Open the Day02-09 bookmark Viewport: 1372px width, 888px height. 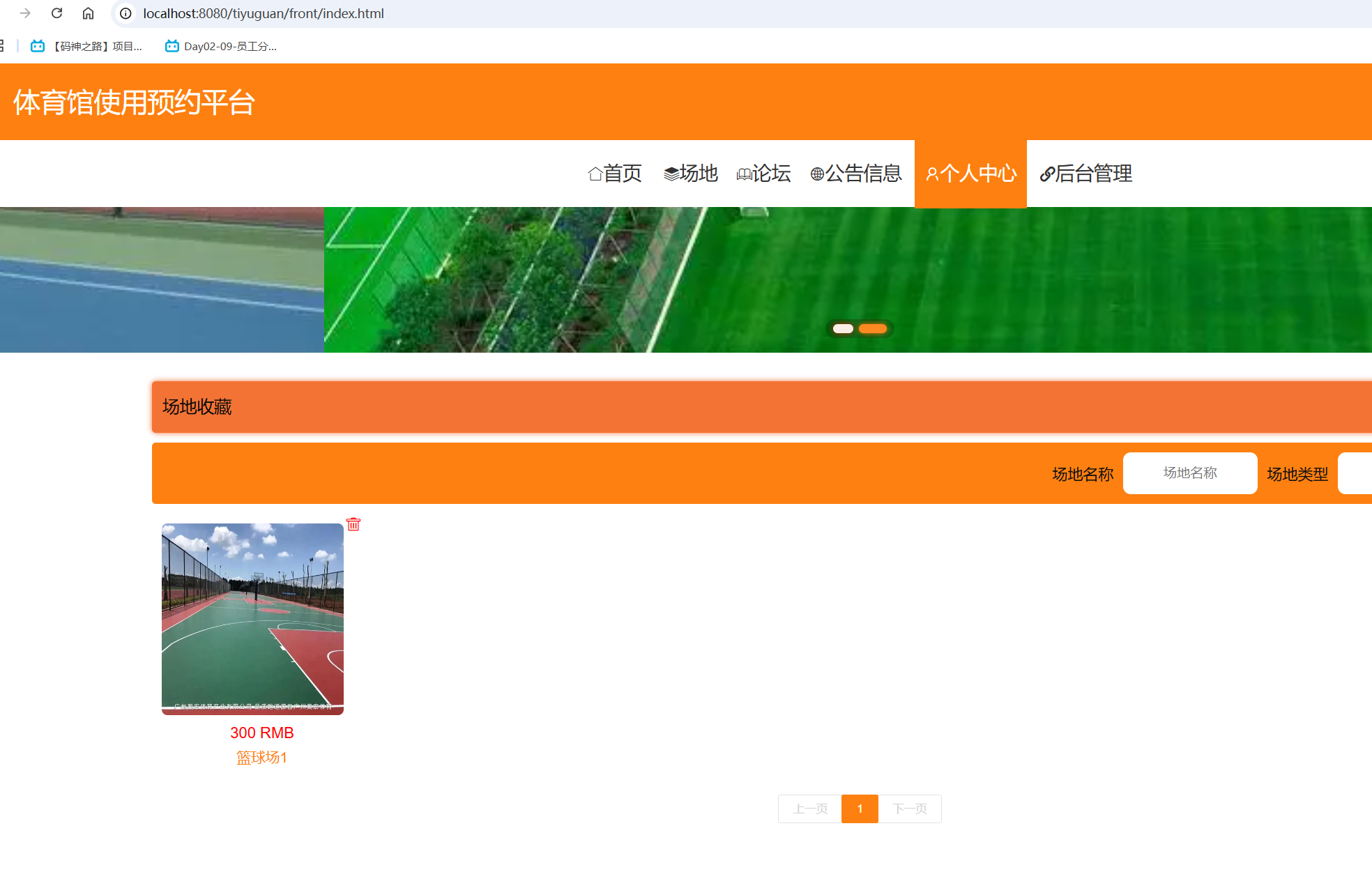[221, 46]
